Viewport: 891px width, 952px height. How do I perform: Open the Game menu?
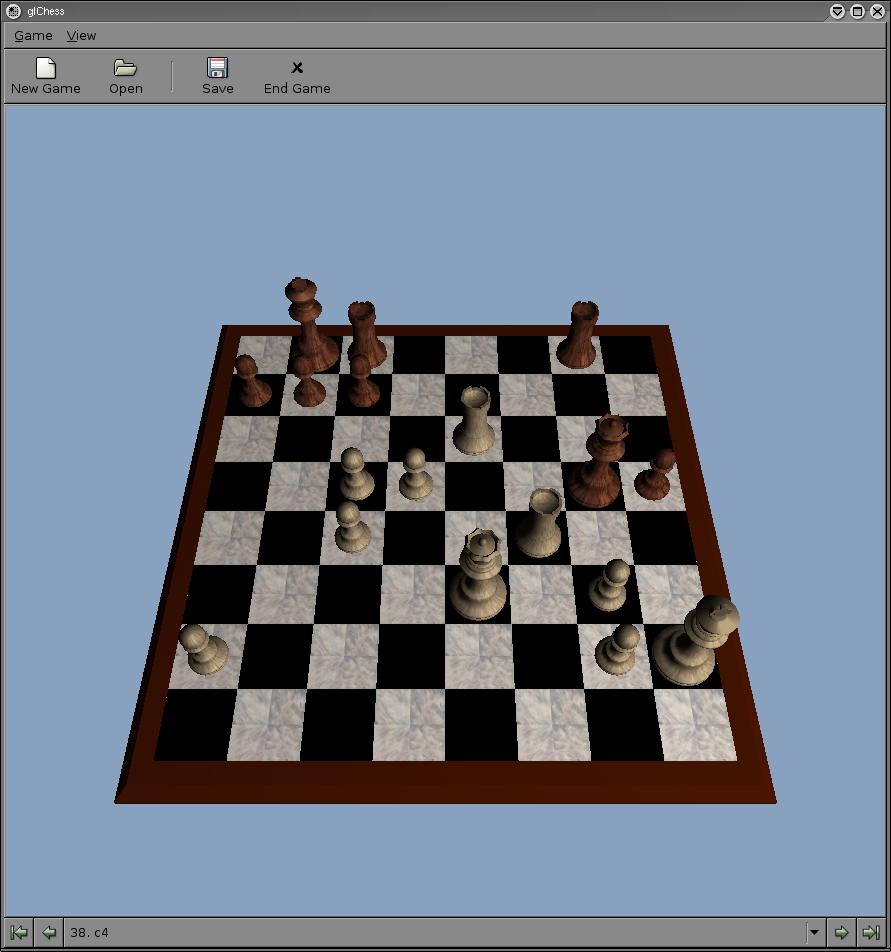pos(33,36)
